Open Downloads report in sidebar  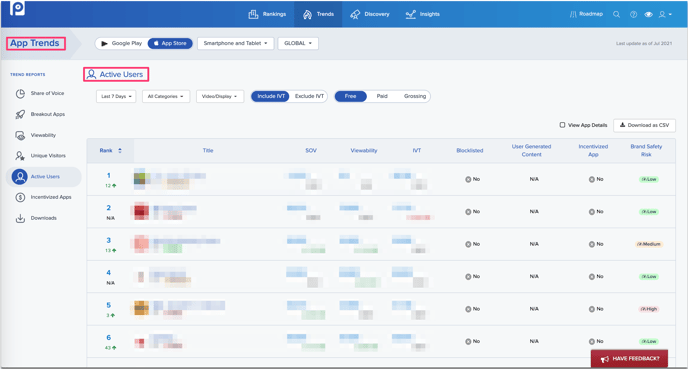43,218
